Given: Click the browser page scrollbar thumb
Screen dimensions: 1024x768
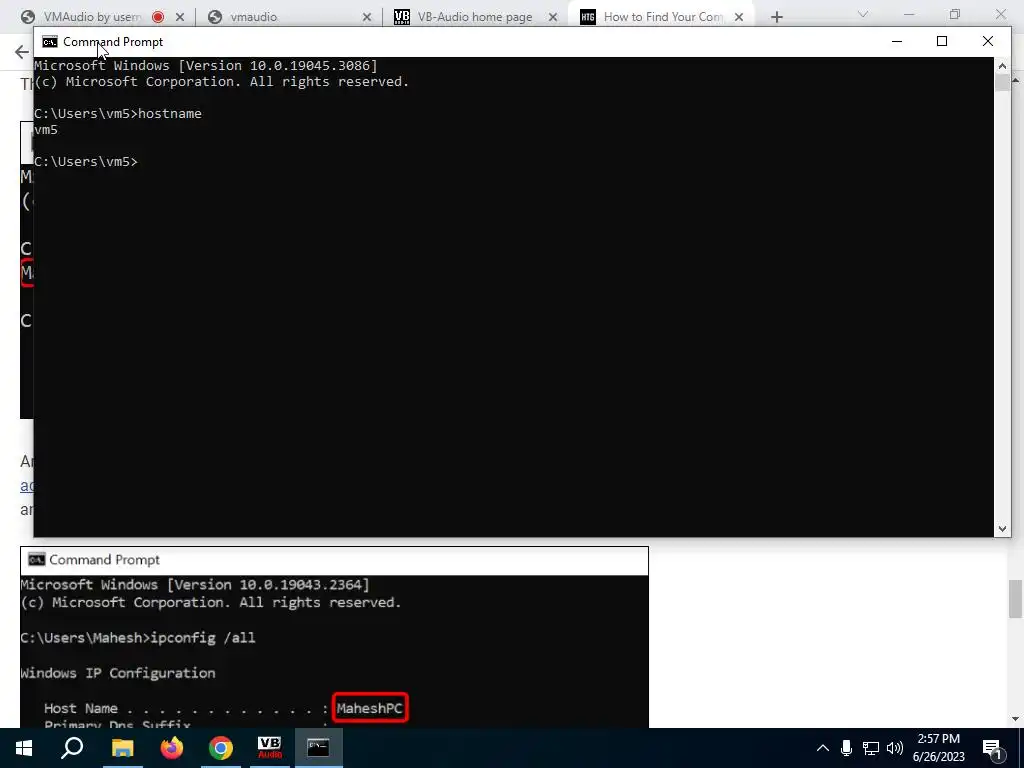Looking at the screenshot, I should pos(1015,598).
